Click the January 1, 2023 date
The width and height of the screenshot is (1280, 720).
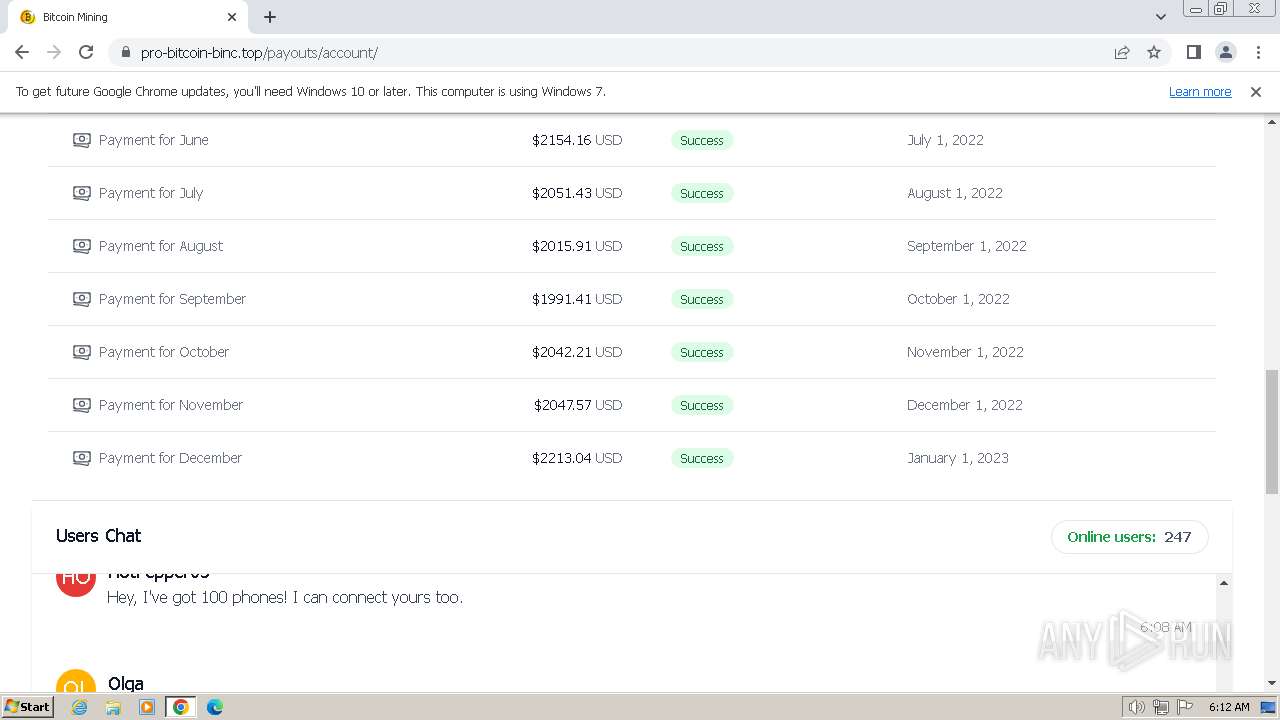[x=958, y=458]
